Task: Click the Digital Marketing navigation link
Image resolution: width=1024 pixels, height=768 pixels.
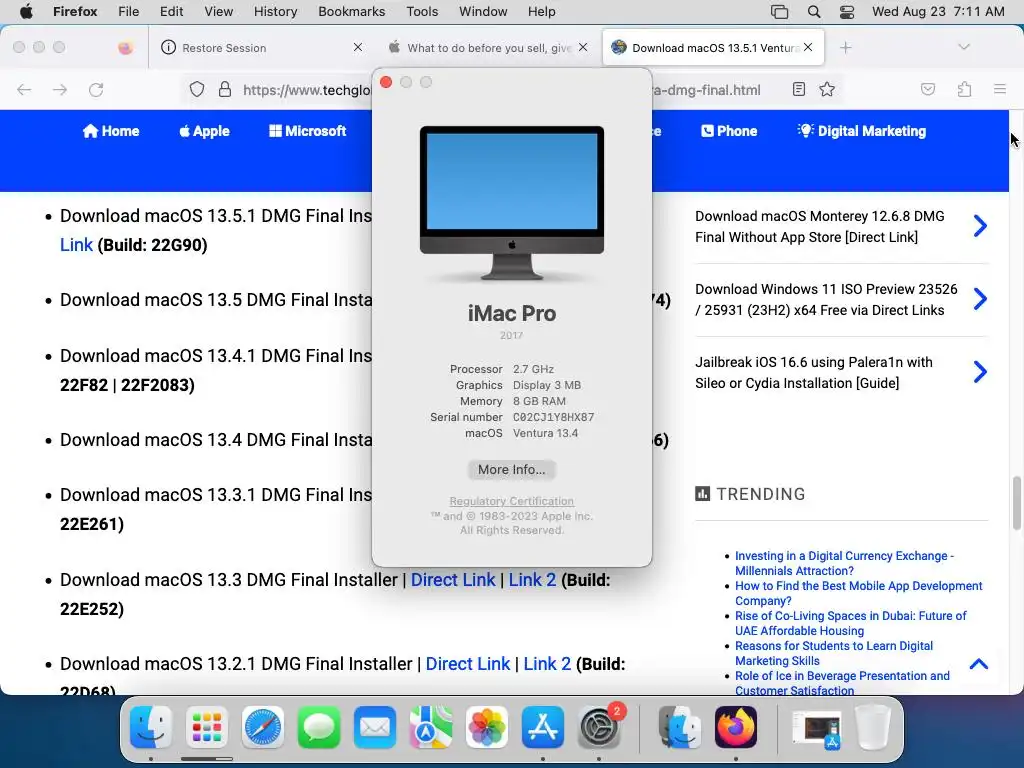Action: click(861, 131)
